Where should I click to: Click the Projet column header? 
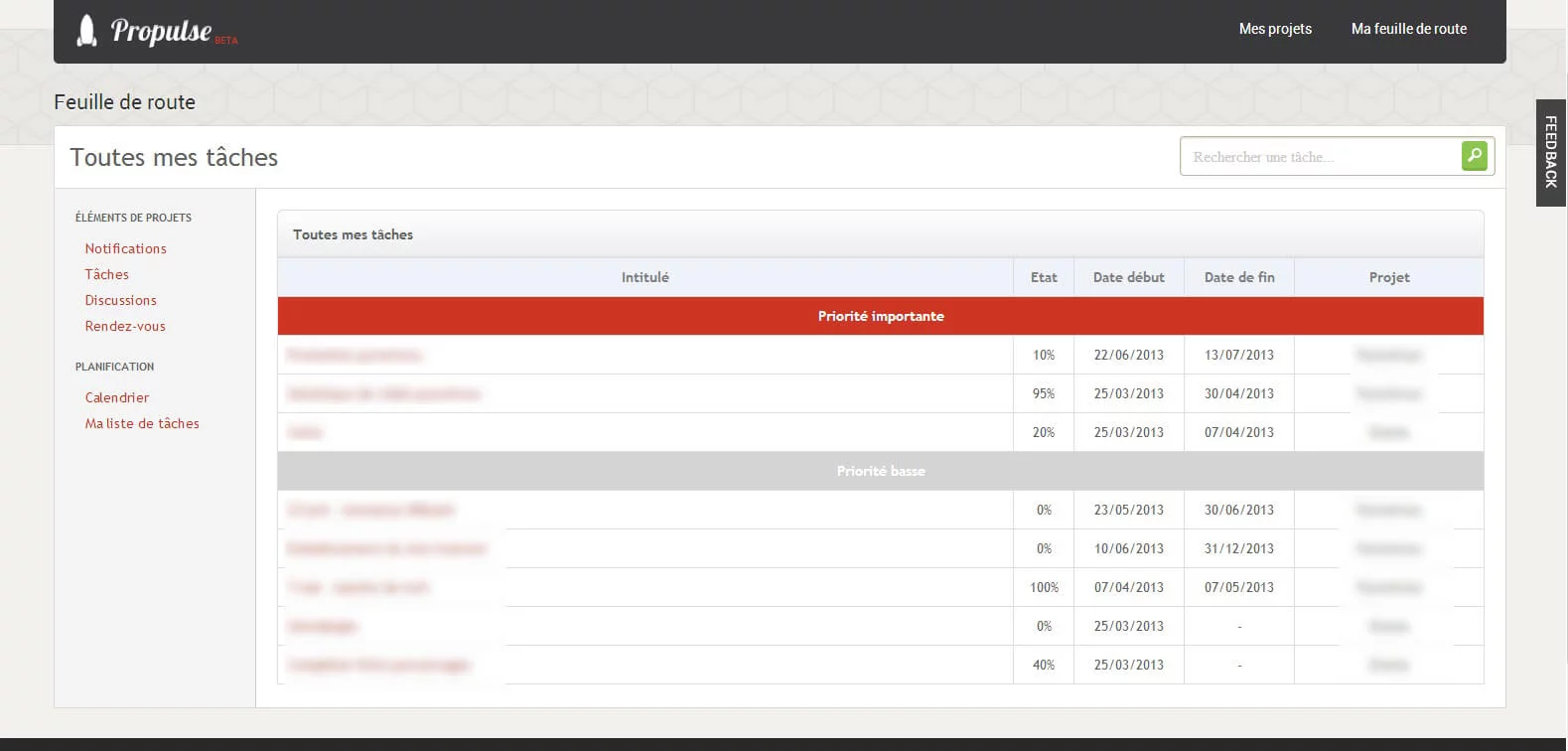coord(1389,277)
